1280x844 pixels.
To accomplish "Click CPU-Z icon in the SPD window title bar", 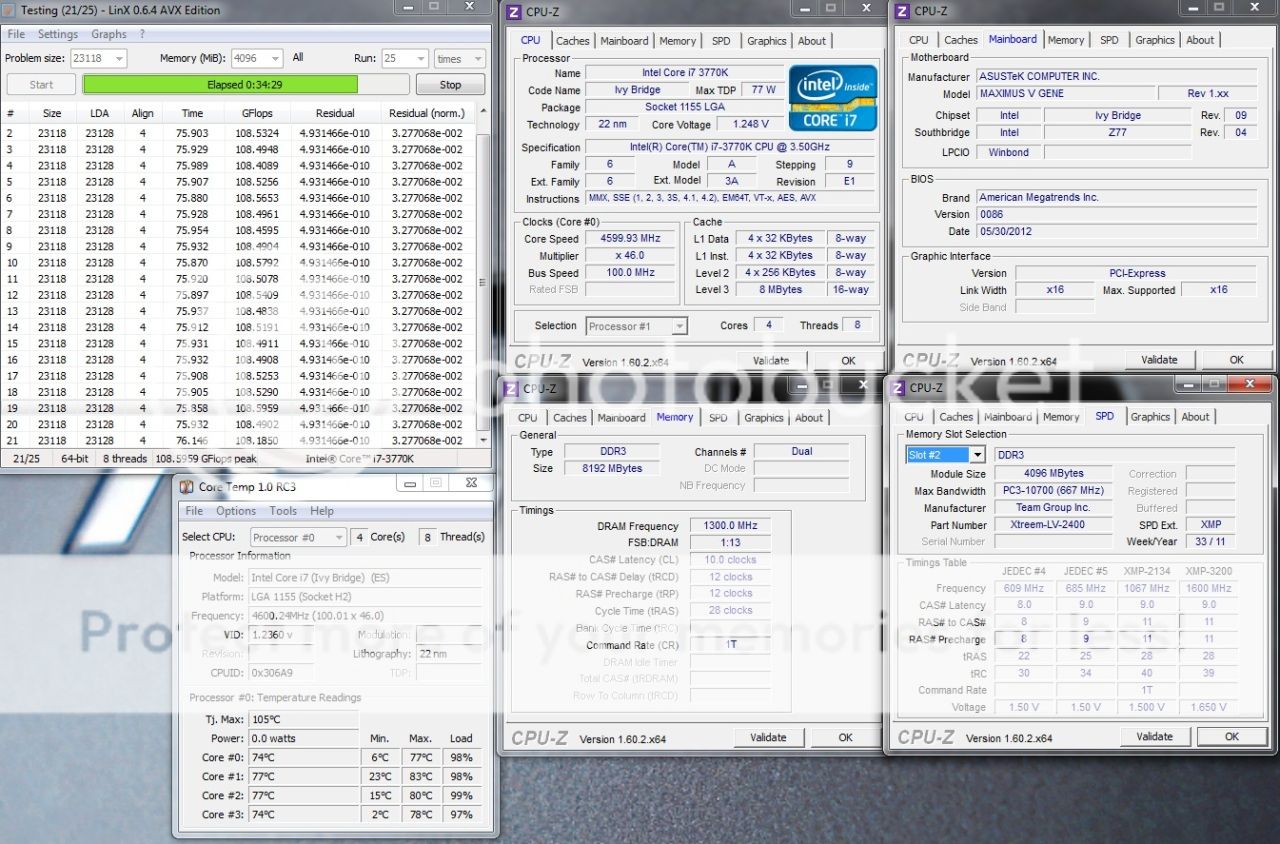I will (x=898, y=388).
